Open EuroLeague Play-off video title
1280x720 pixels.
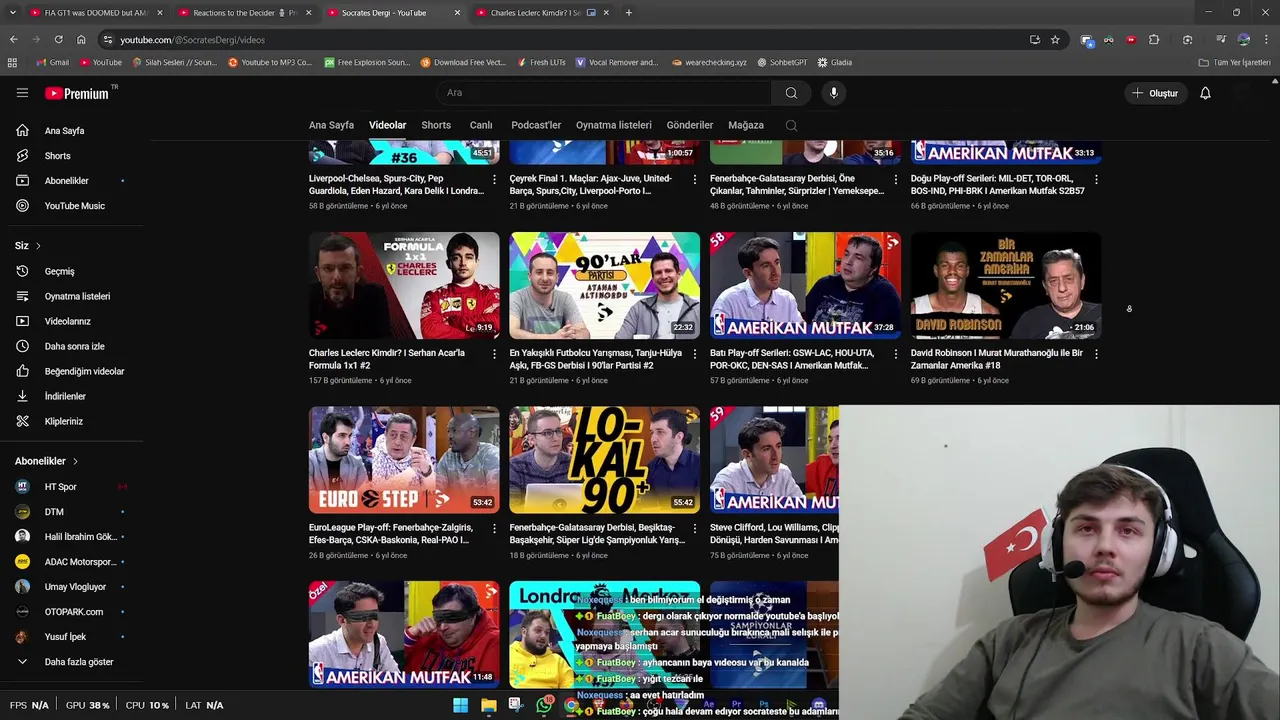coord(389,534)
